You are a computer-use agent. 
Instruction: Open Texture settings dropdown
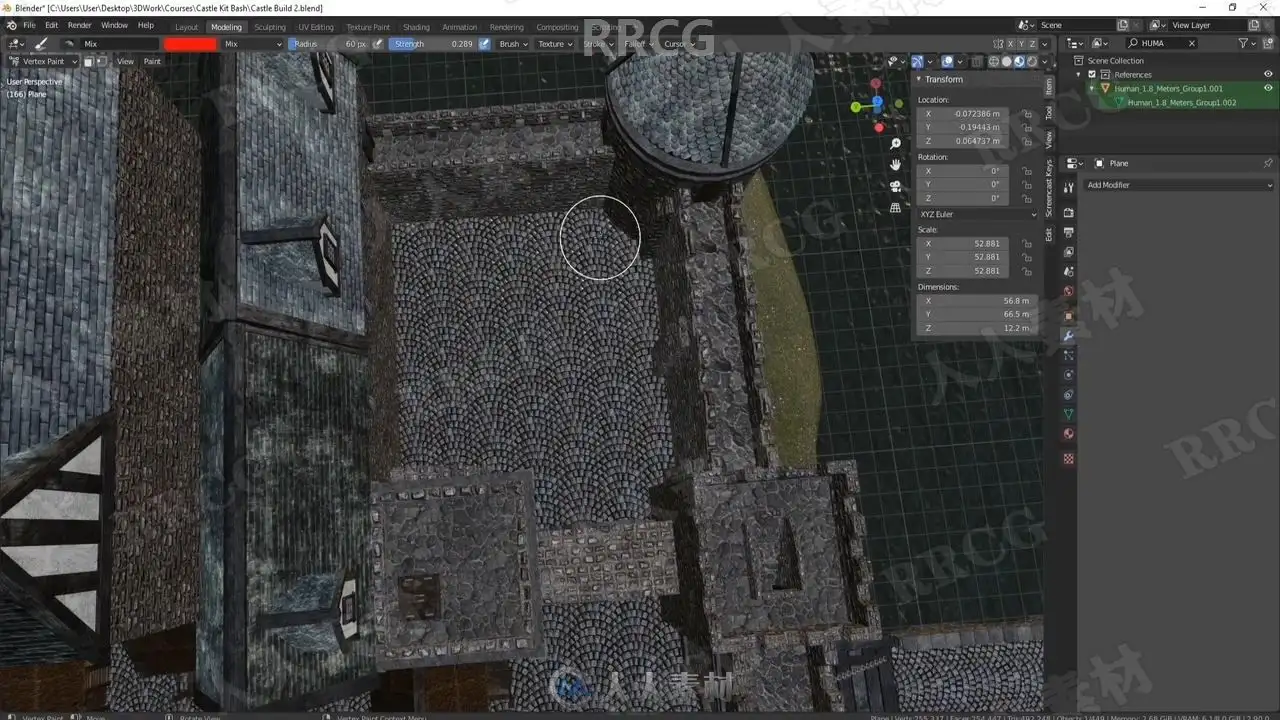pos(556,44)
